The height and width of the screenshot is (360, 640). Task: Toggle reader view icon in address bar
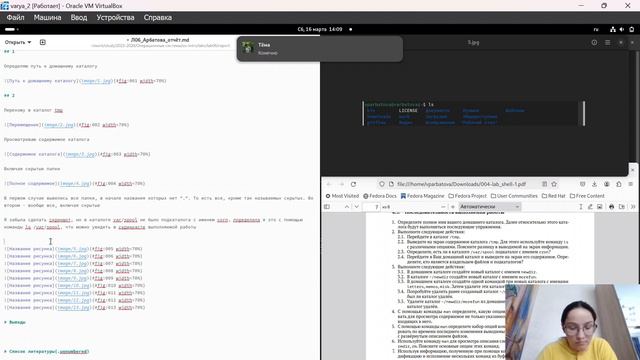[x=544, y=184]
